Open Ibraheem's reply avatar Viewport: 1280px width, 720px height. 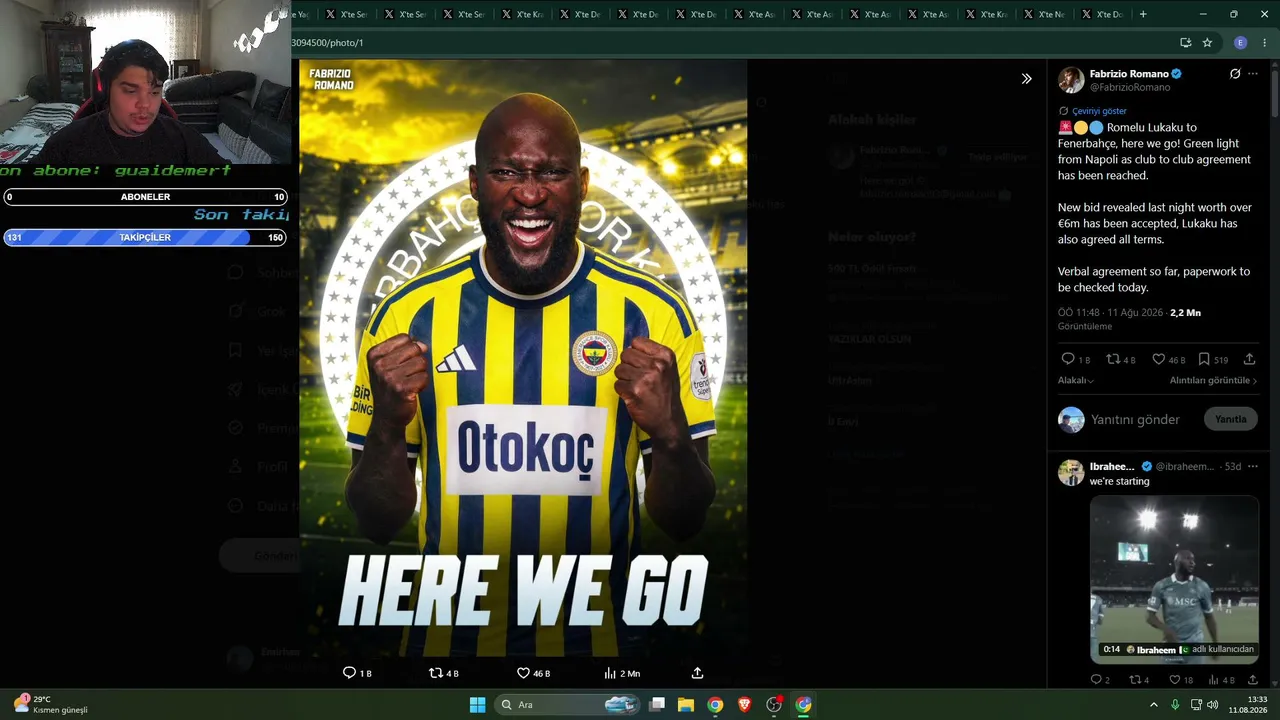(x=1071, y=473)
